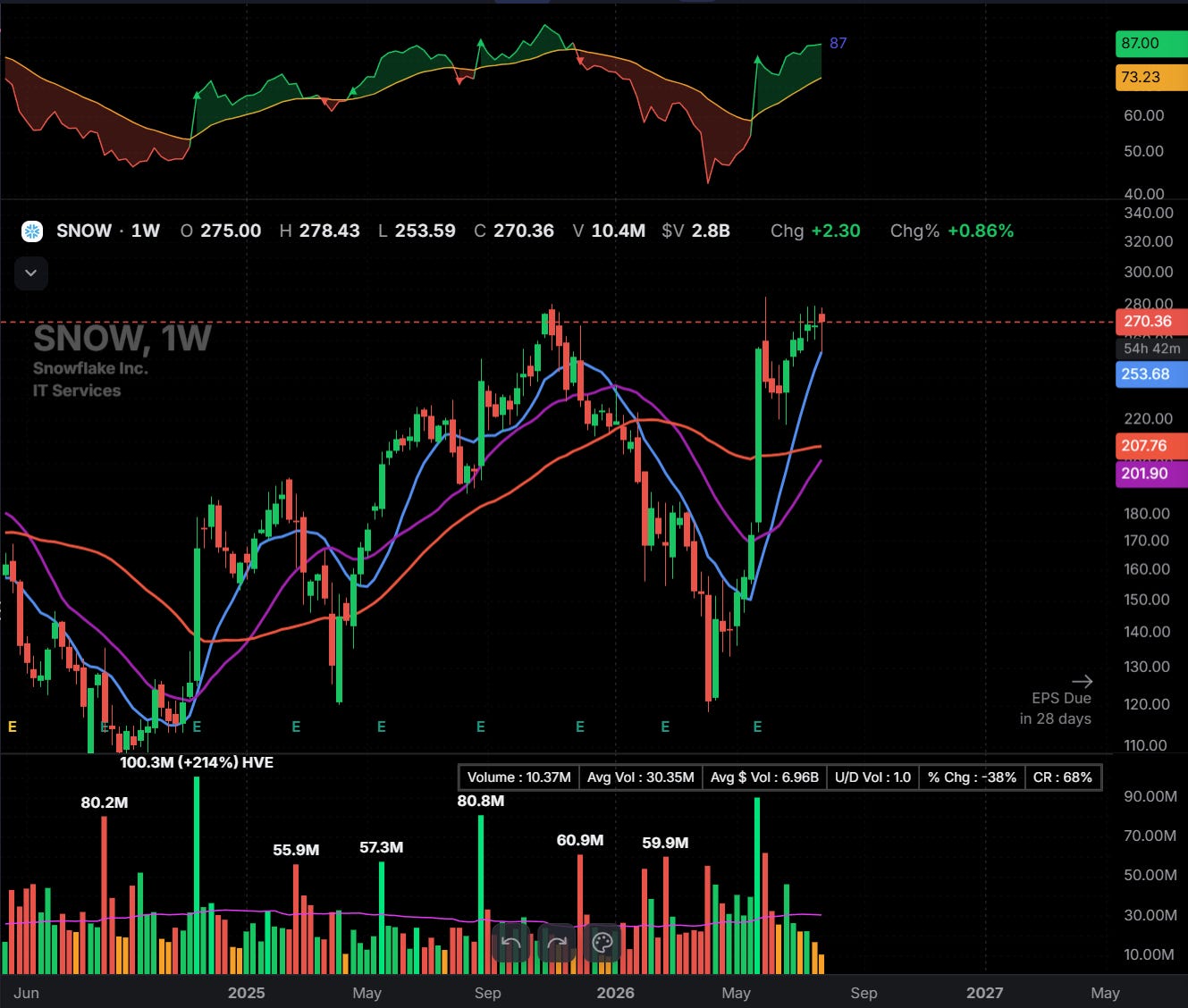Click the orange 73.23 indicator label
The width and height of the screenshot is (1188, 1008).
click(x=1151, y=77)
